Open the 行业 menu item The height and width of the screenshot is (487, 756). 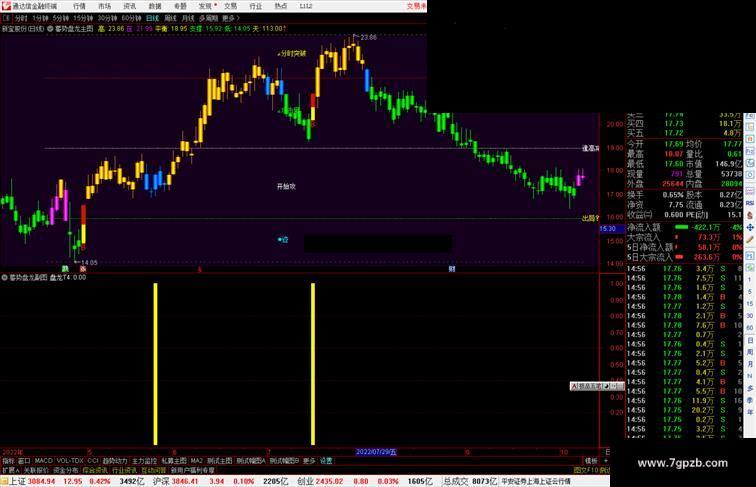coord(256,6)
